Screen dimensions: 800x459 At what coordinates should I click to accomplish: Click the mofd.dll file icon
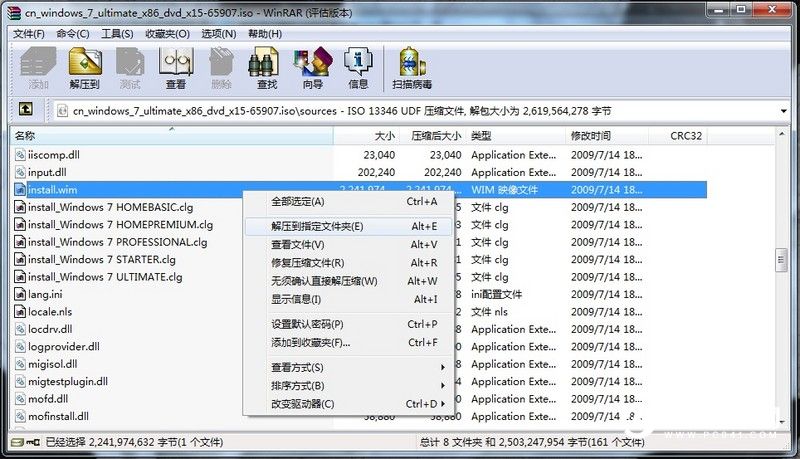pos(20,399)
